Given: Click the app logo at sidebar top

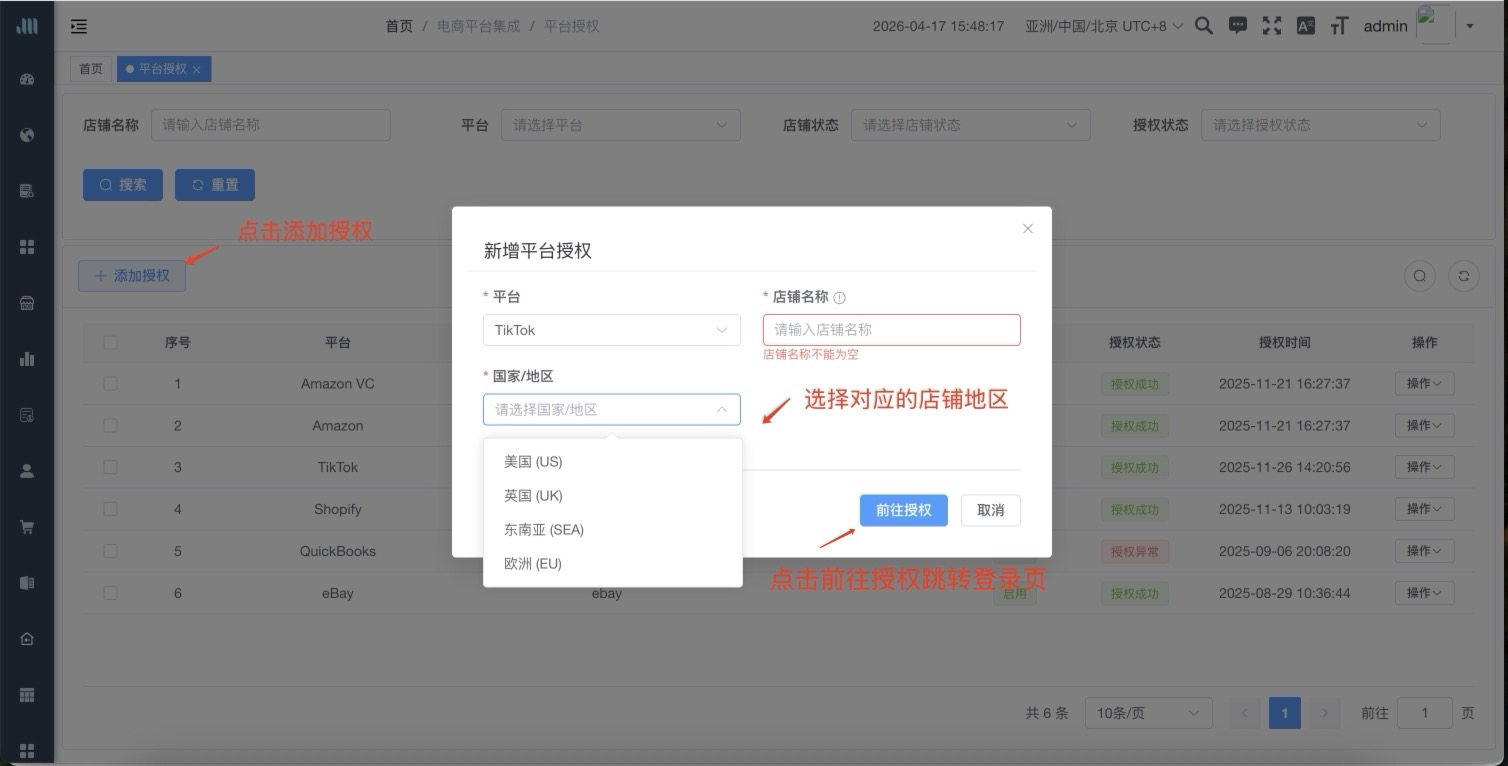Looking at the screenshot, I should [x=27, y=26].
